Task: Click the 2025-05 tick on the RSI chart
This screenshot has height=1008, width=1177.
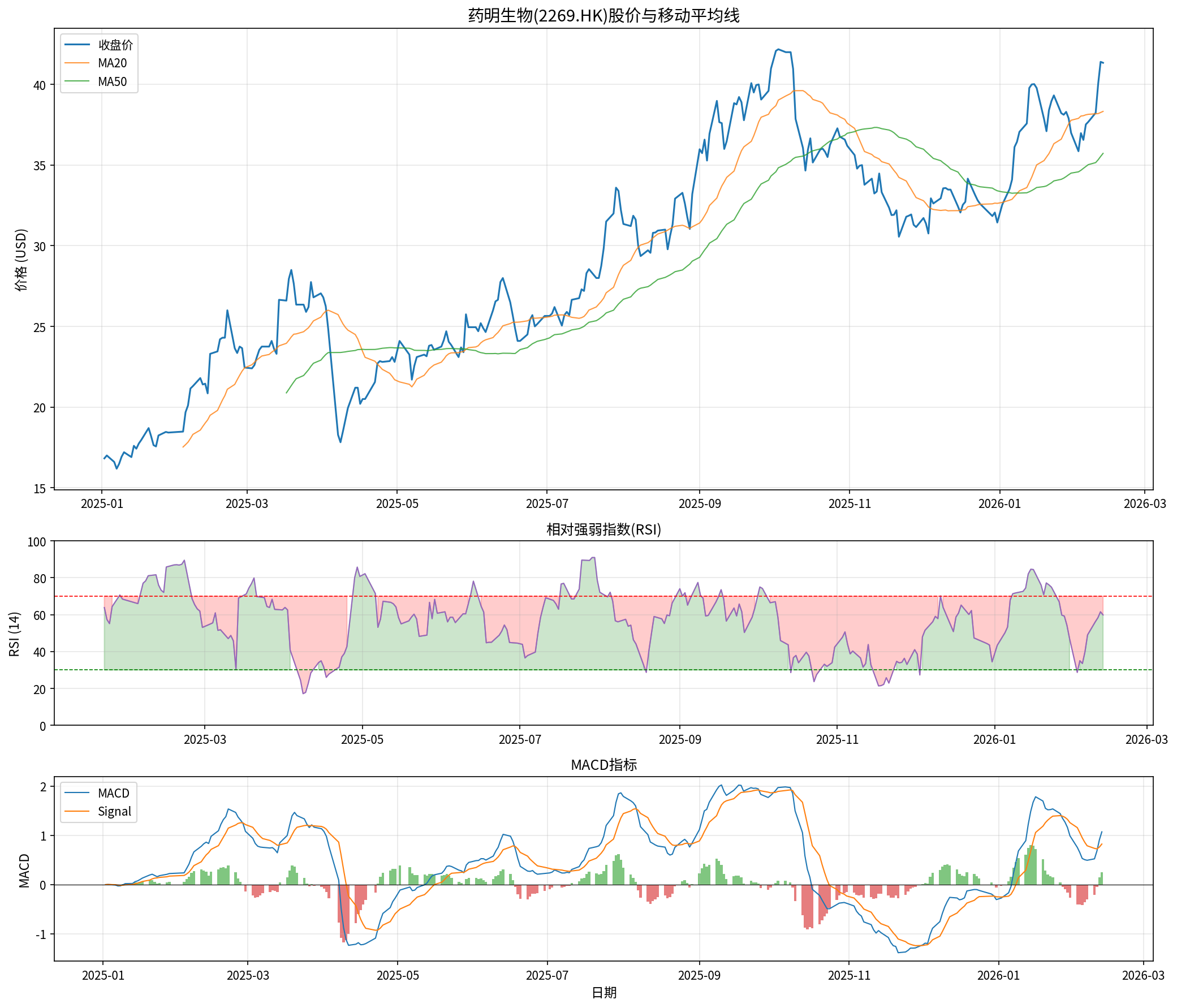Action: 363,739
